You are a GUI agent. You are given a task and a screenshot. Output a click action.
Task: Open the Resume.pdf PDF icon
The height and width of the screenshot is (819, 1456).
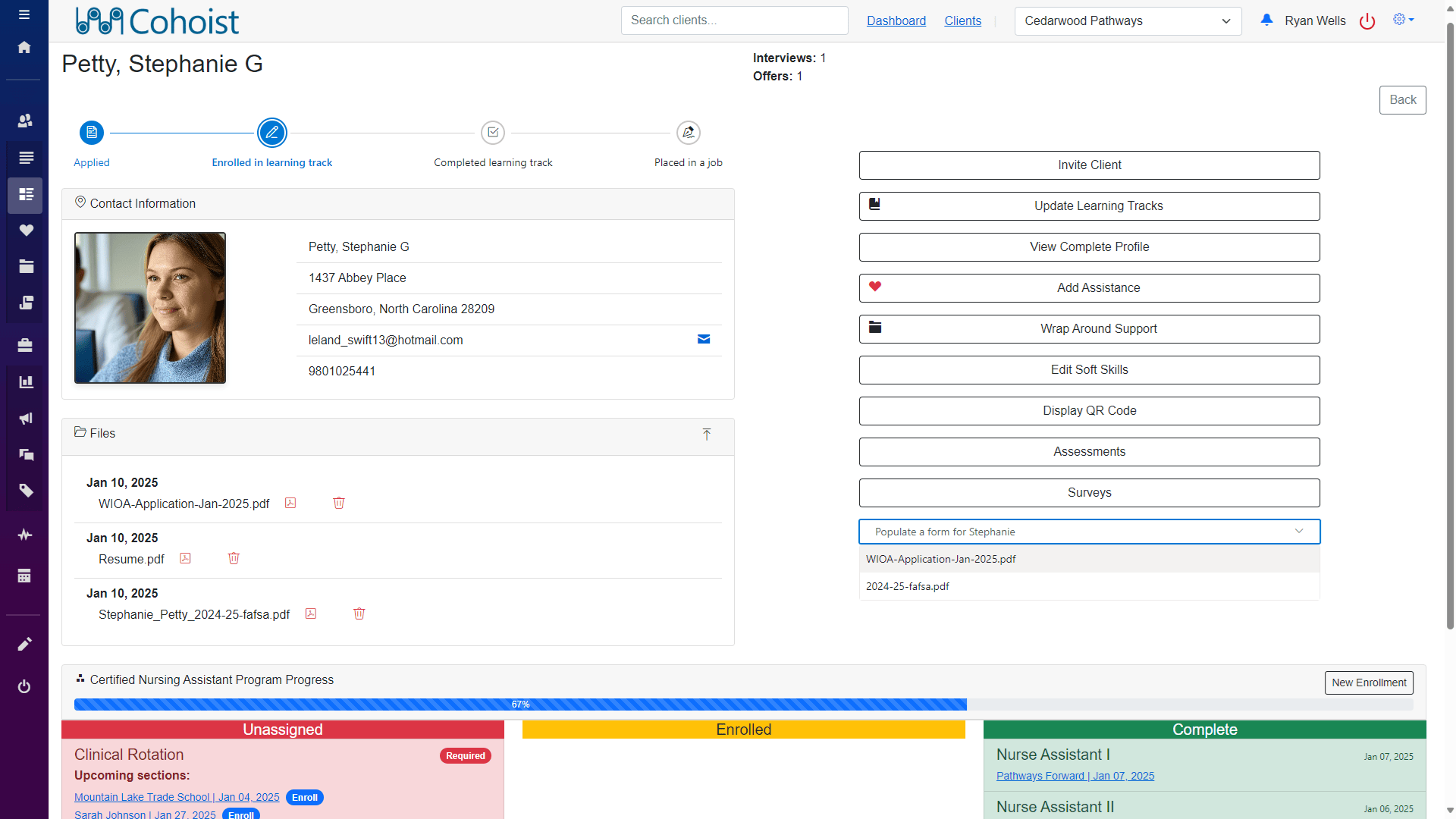[x=185, y=558]
